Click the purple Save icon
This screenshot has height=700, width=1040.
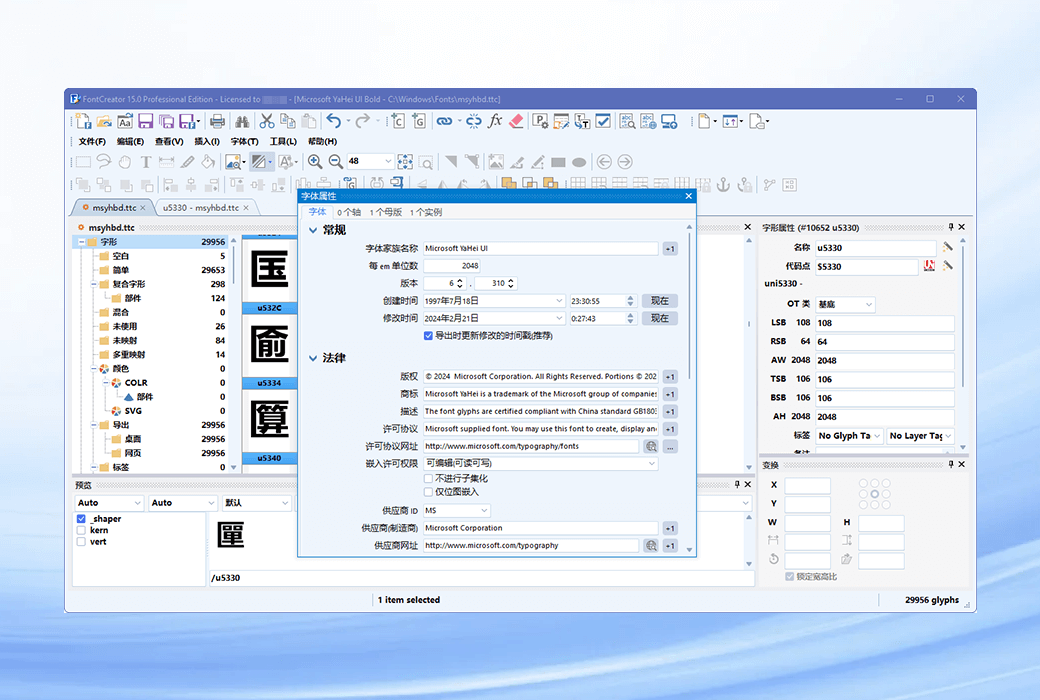145,121
